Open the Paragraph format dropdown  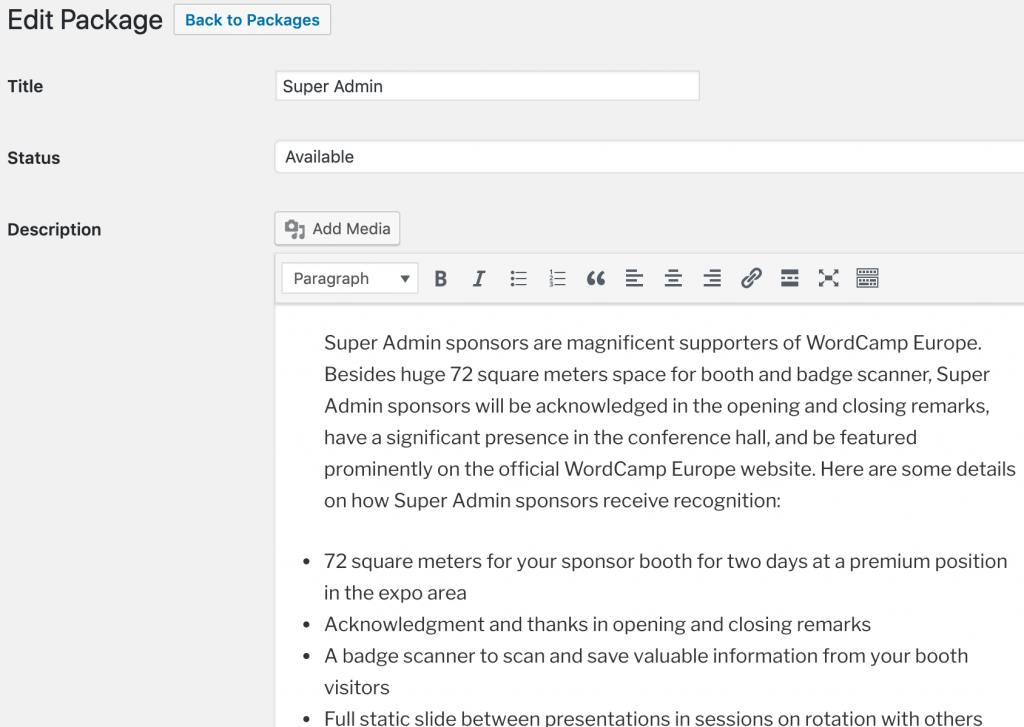[x=350, y=279]
